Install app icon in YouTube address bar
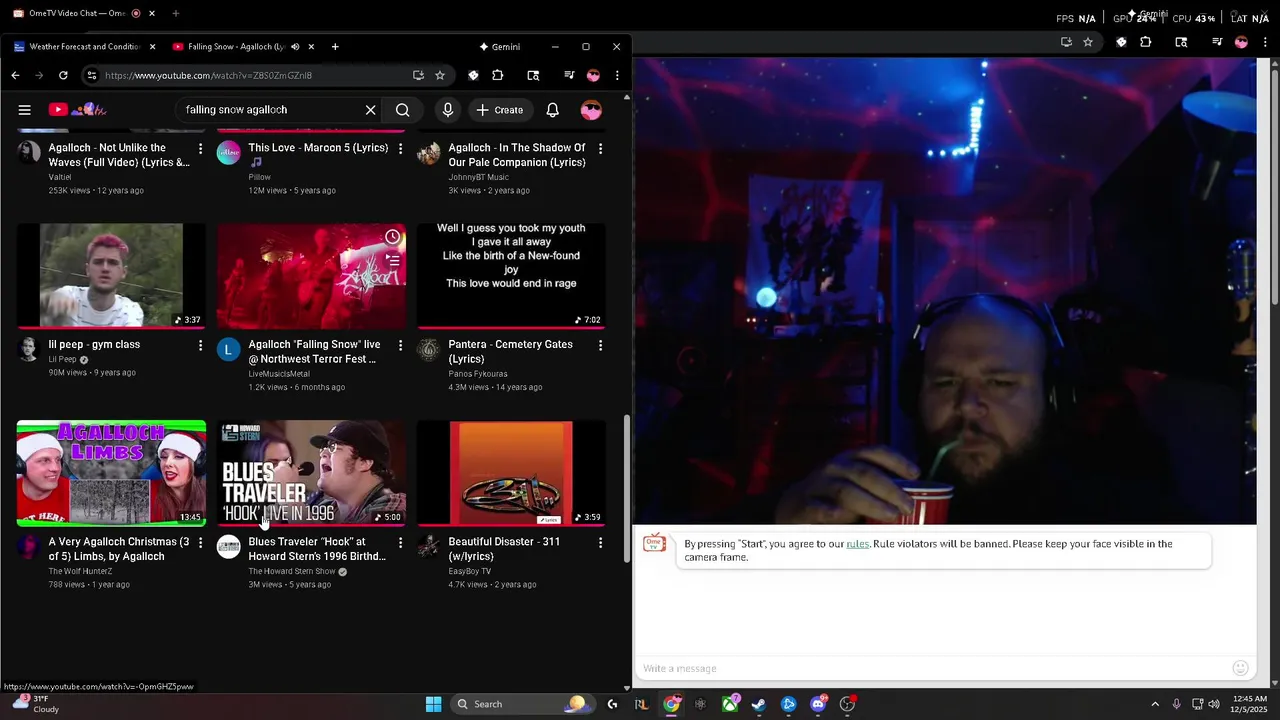1280x720 pixels. coord(418,75)
